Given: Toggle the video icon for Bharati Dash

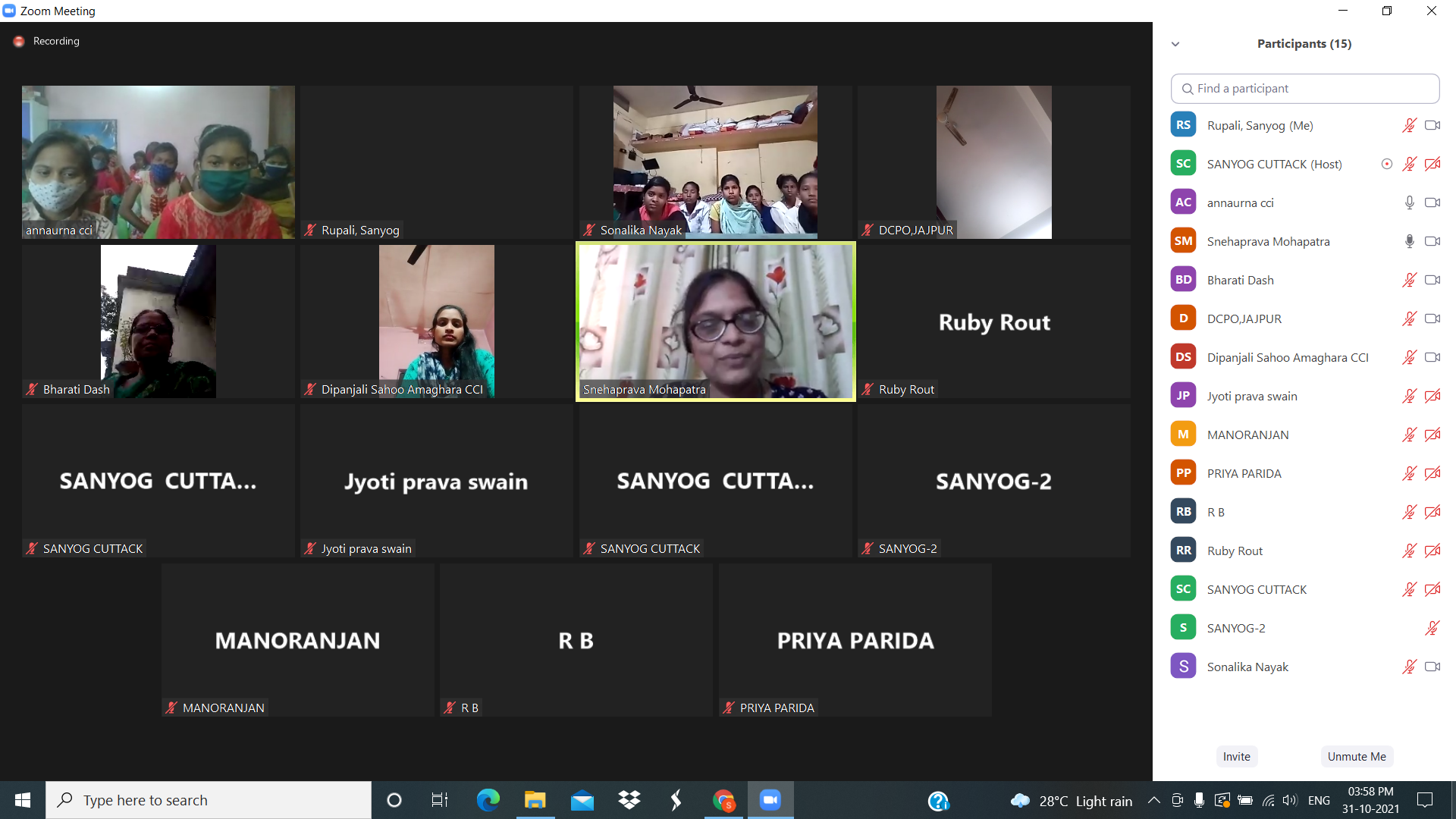Looking at the screenshot, I should point(1432,280).
